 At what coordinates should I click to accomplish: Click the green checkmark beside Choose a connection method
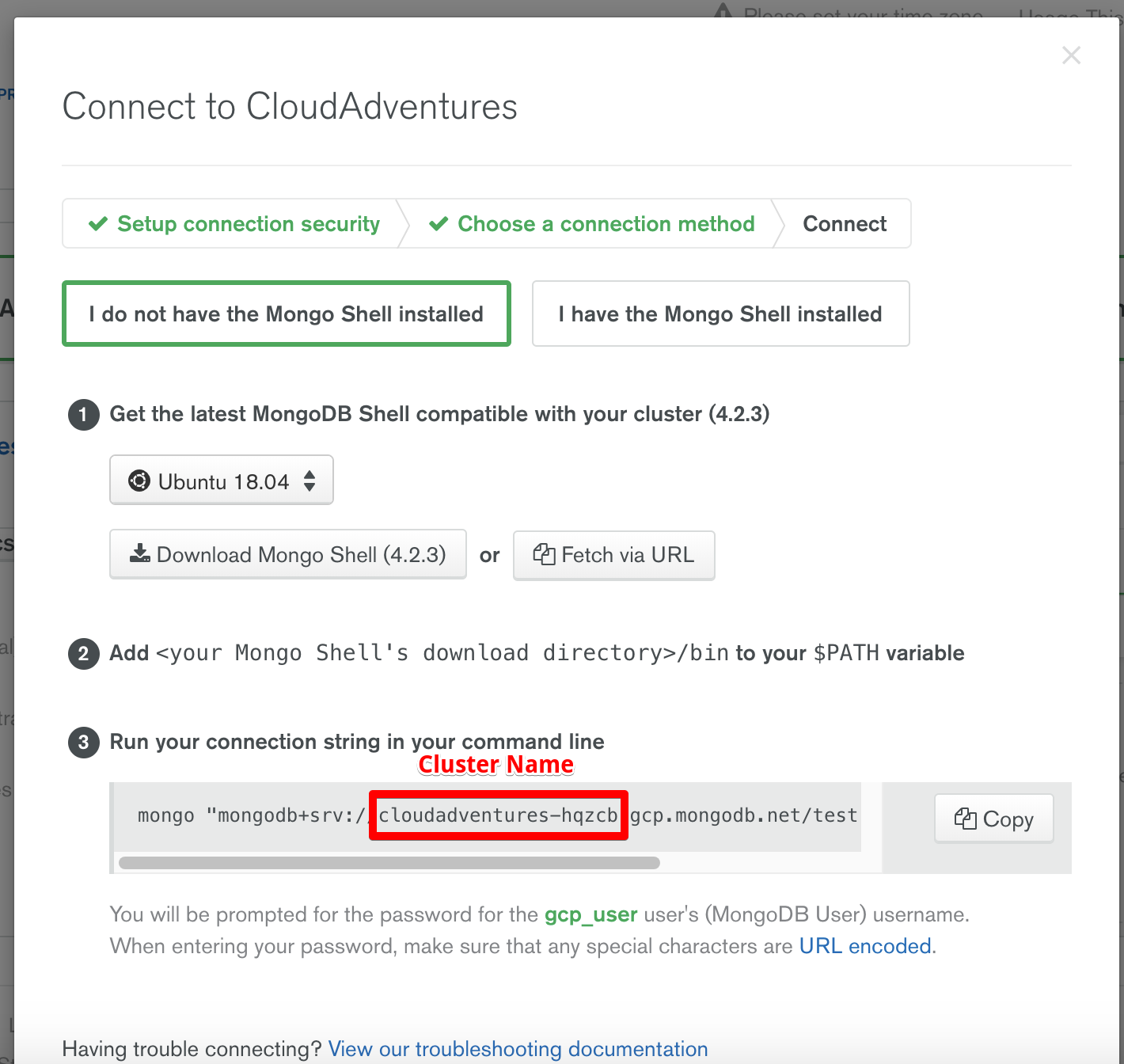pos(439,224)
